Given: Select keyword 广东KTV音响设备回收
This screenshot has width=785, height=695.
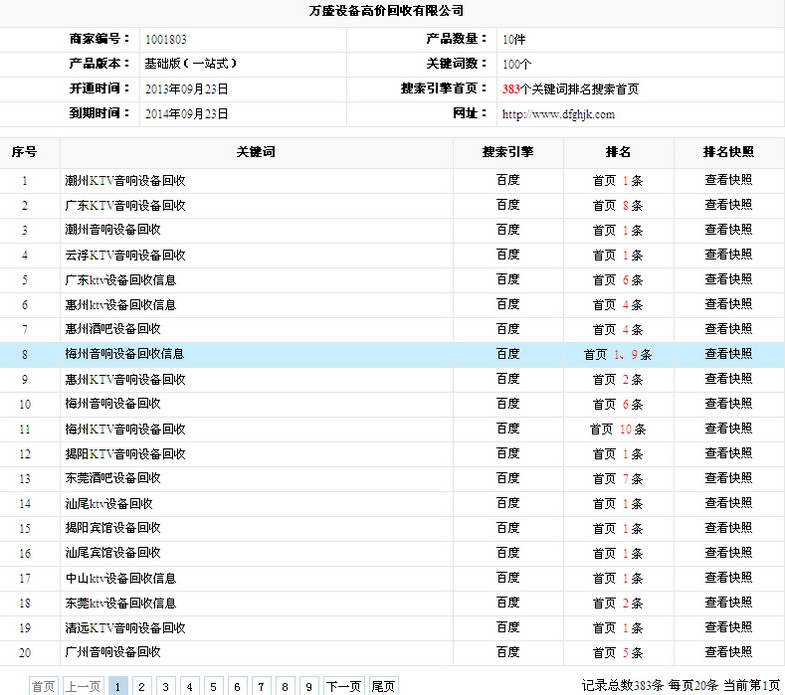Looking at the screenshot, I should (x=125, y=205).
